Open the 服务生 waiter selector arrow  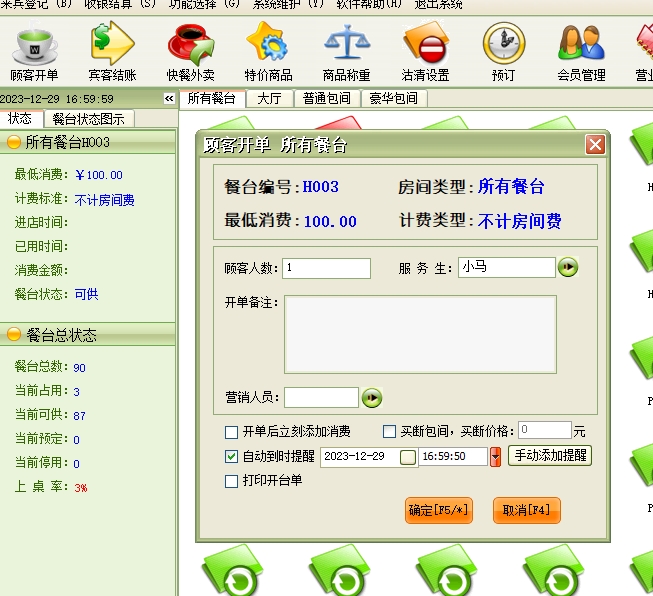point(568,267)
